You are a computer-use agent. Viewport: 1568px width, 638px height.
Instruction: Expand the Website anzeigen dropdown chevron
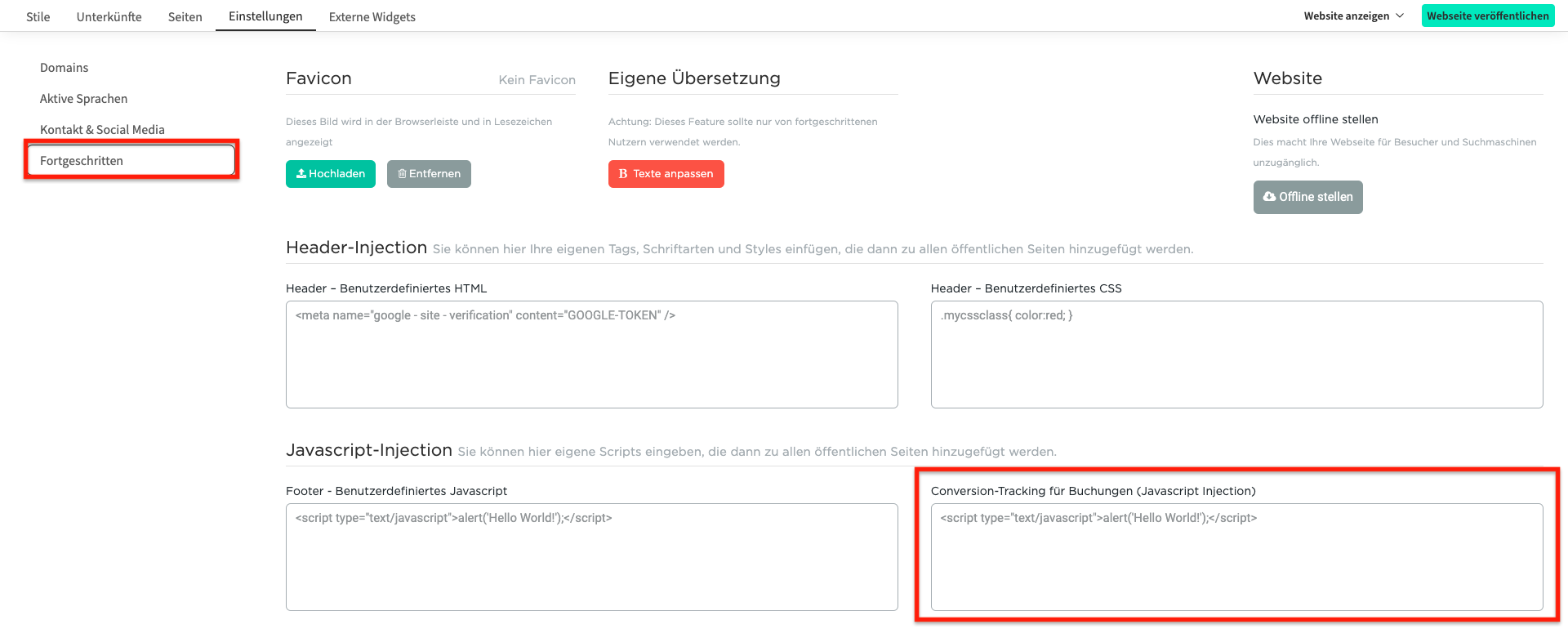[1400, 16]
